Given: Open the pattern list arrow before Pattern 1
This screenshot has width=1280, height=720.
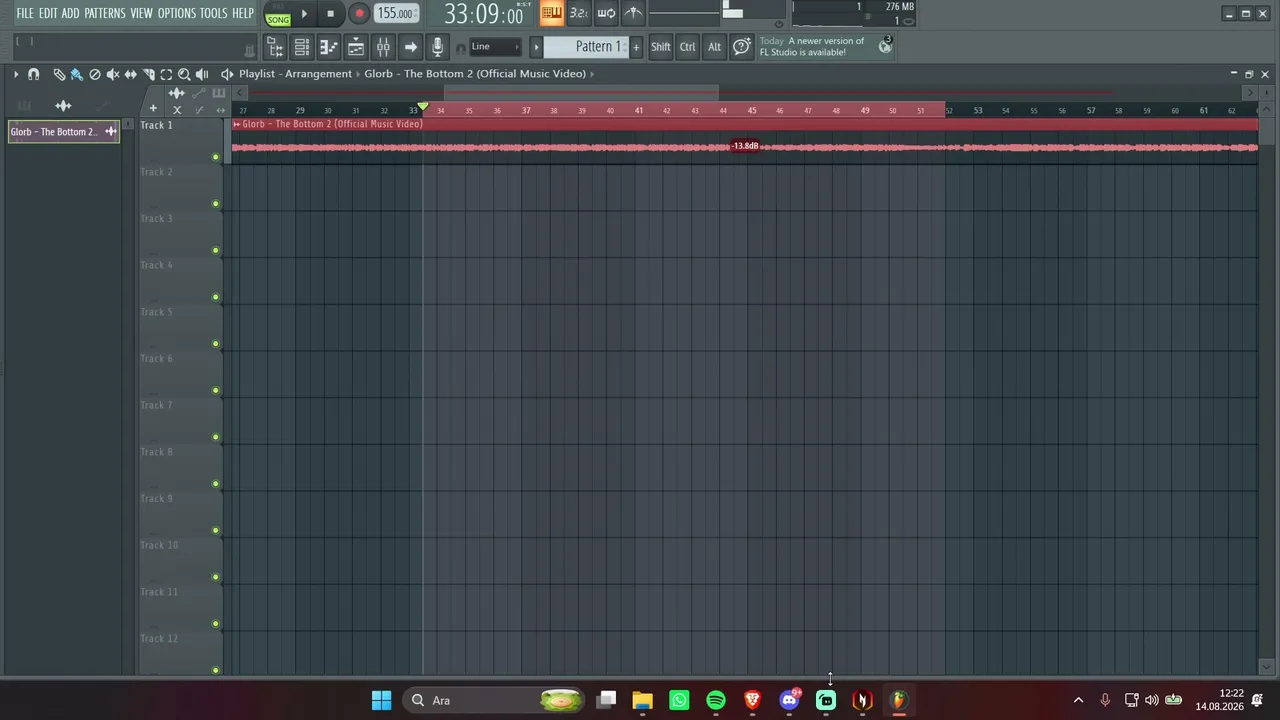Looking at the screenshot, I should (x=536, y=47).
